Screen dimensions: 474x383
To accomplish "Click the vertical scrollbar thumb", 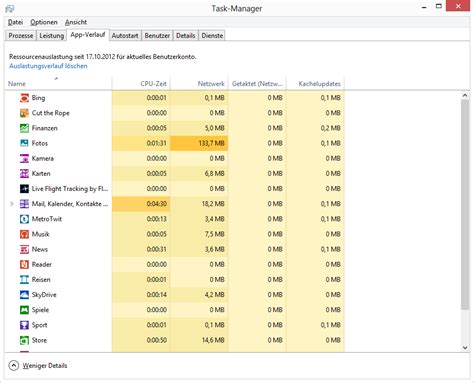I will (465, 204).
